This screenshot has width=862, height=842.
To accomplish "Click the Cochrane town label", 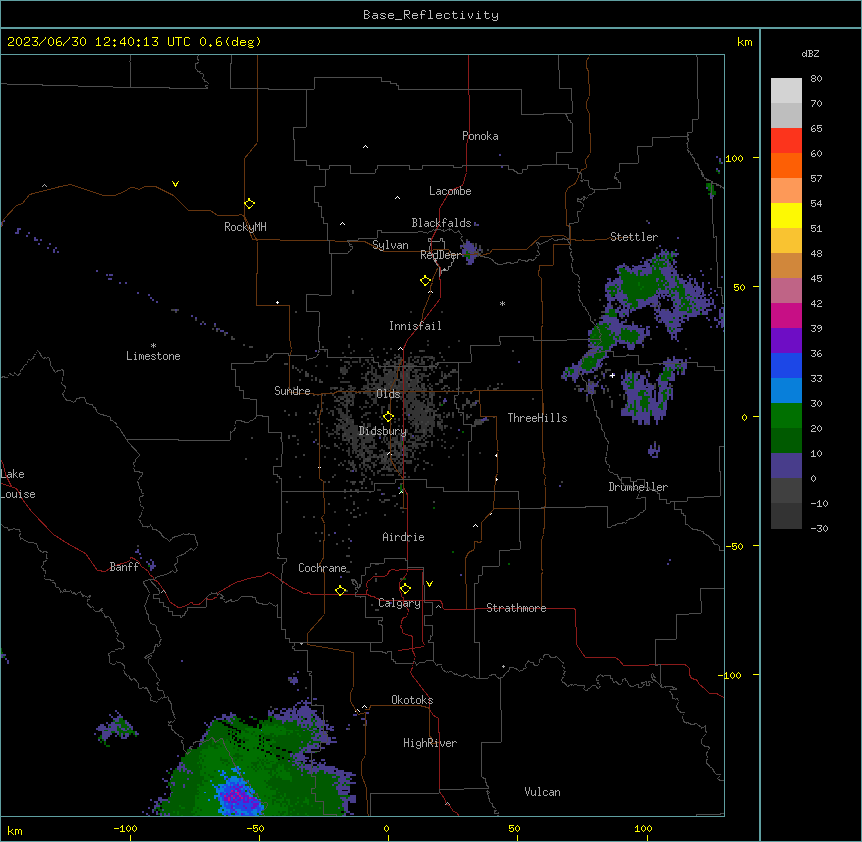I will click(322, 568).
